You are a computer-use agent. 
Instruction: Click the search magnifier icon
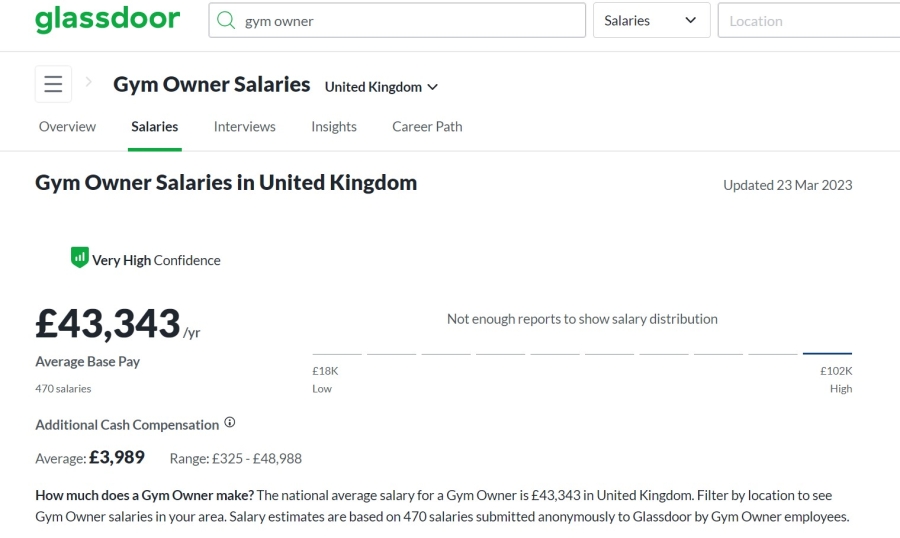pyautogui.click(x=226, y=21)
